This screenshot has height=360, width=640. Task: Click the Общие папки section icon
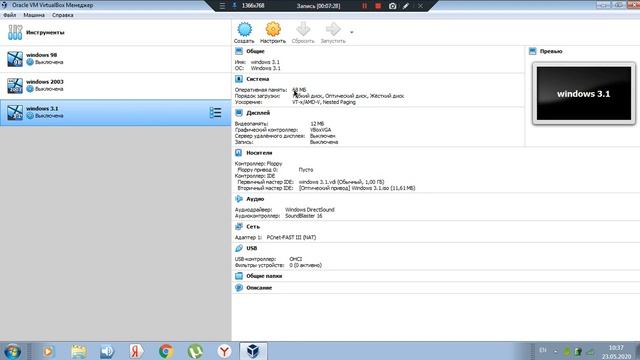(239, 276)
